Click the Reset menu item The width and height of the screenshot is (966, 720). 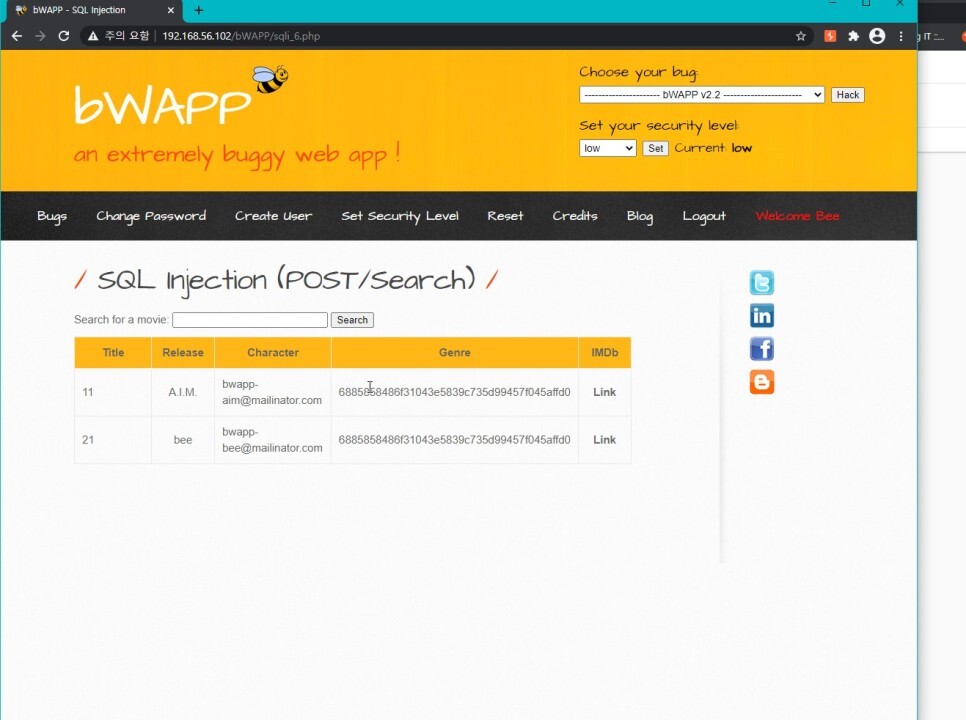[x=505, y=216]
